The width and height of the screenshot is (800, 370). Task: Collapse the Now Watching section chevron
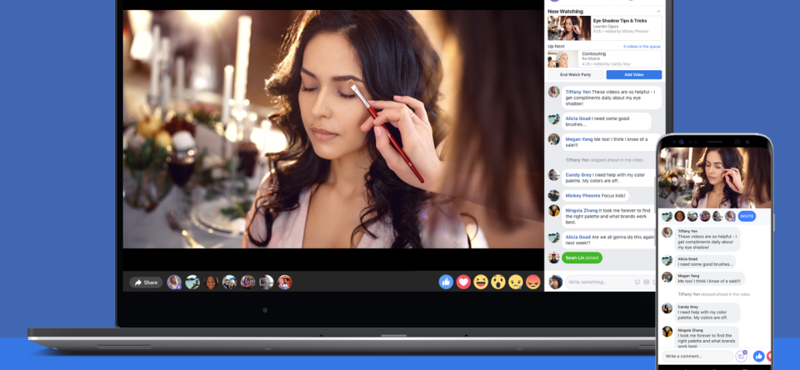[658, 11]
